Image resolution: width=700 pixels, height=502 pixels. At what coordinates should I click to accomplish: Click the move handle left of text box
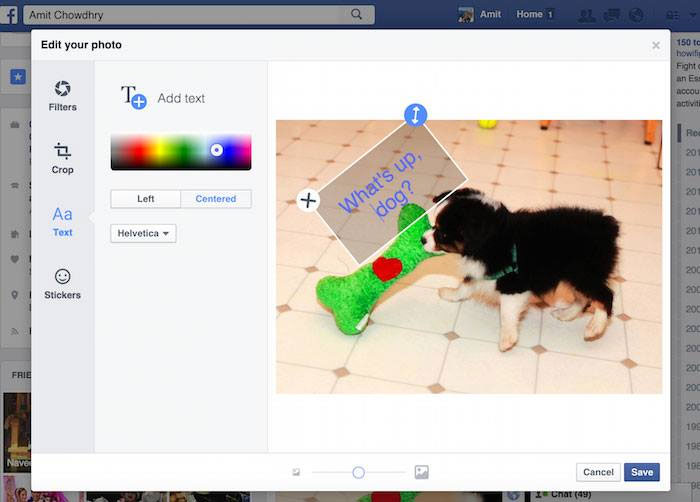pos(308,200)
